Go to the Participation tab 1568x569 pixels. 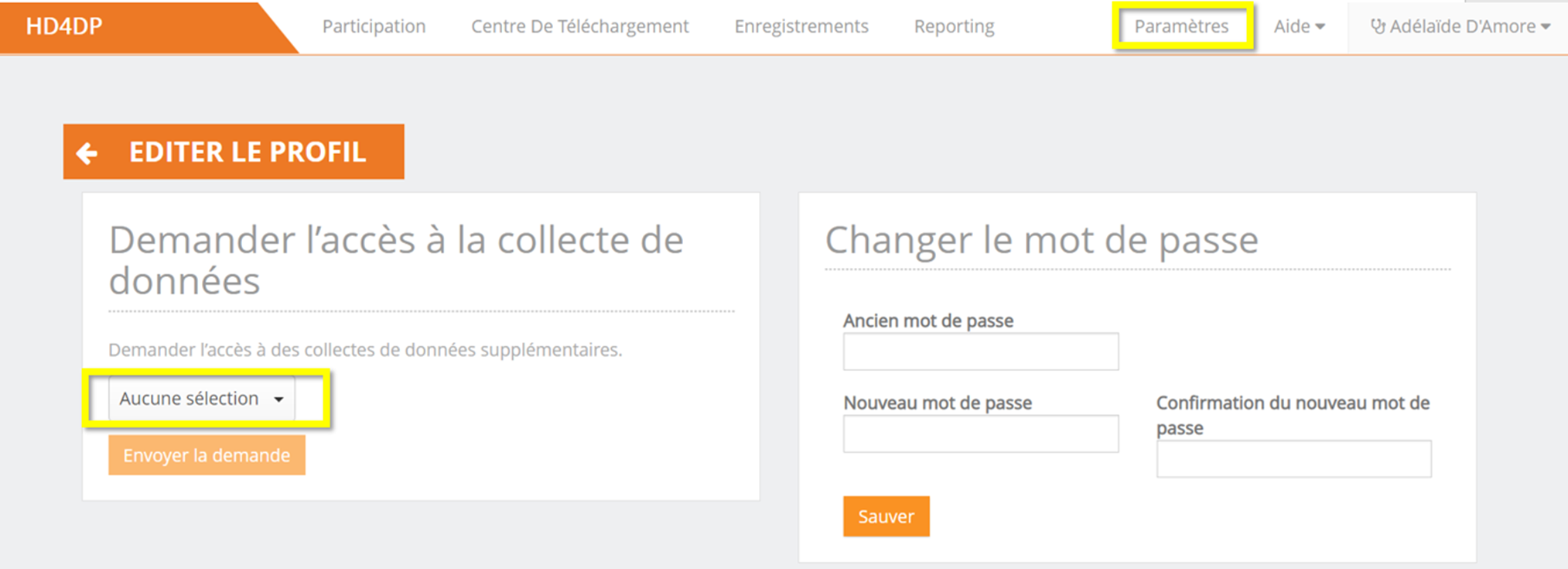point(374,26)
